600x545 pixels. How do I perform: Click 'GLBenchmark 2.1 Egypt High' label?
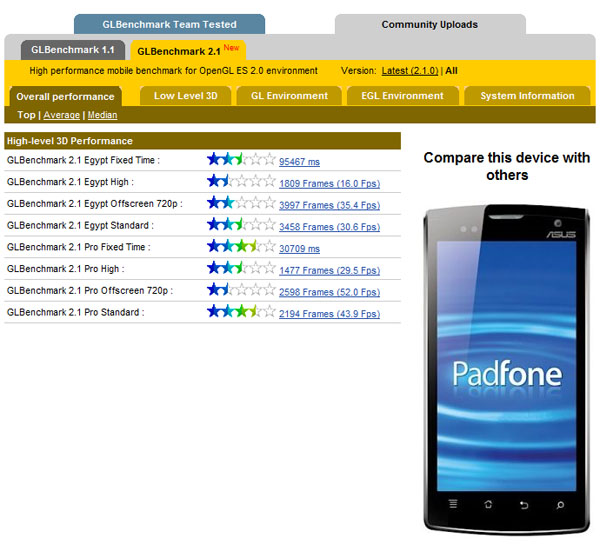pos(70,182)
